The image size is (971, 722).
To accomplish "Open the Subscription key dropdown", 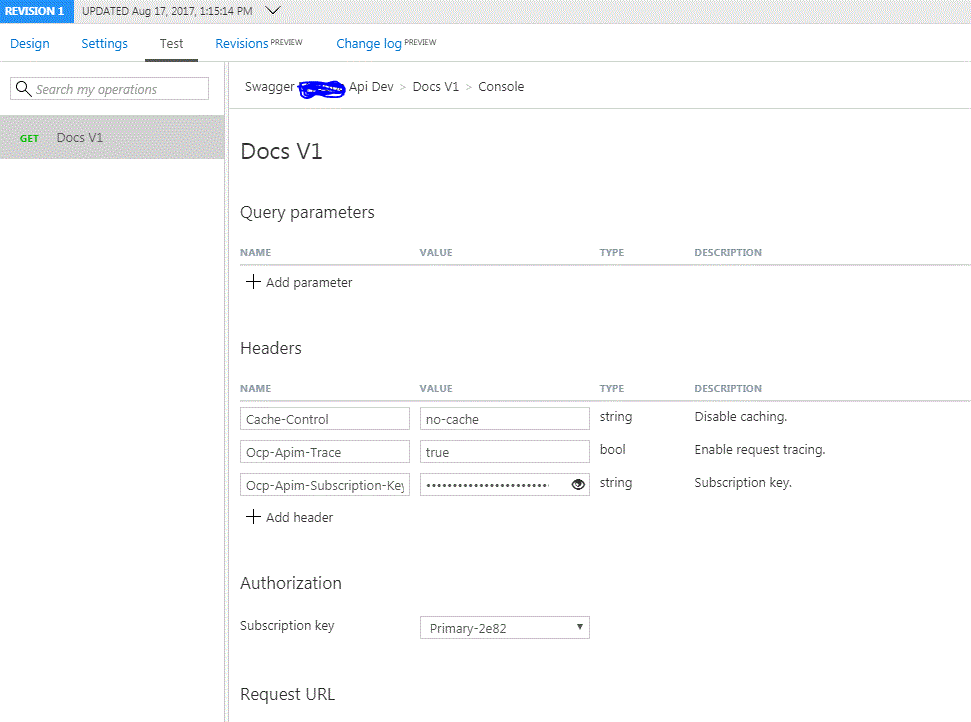I will coord(504,628).
